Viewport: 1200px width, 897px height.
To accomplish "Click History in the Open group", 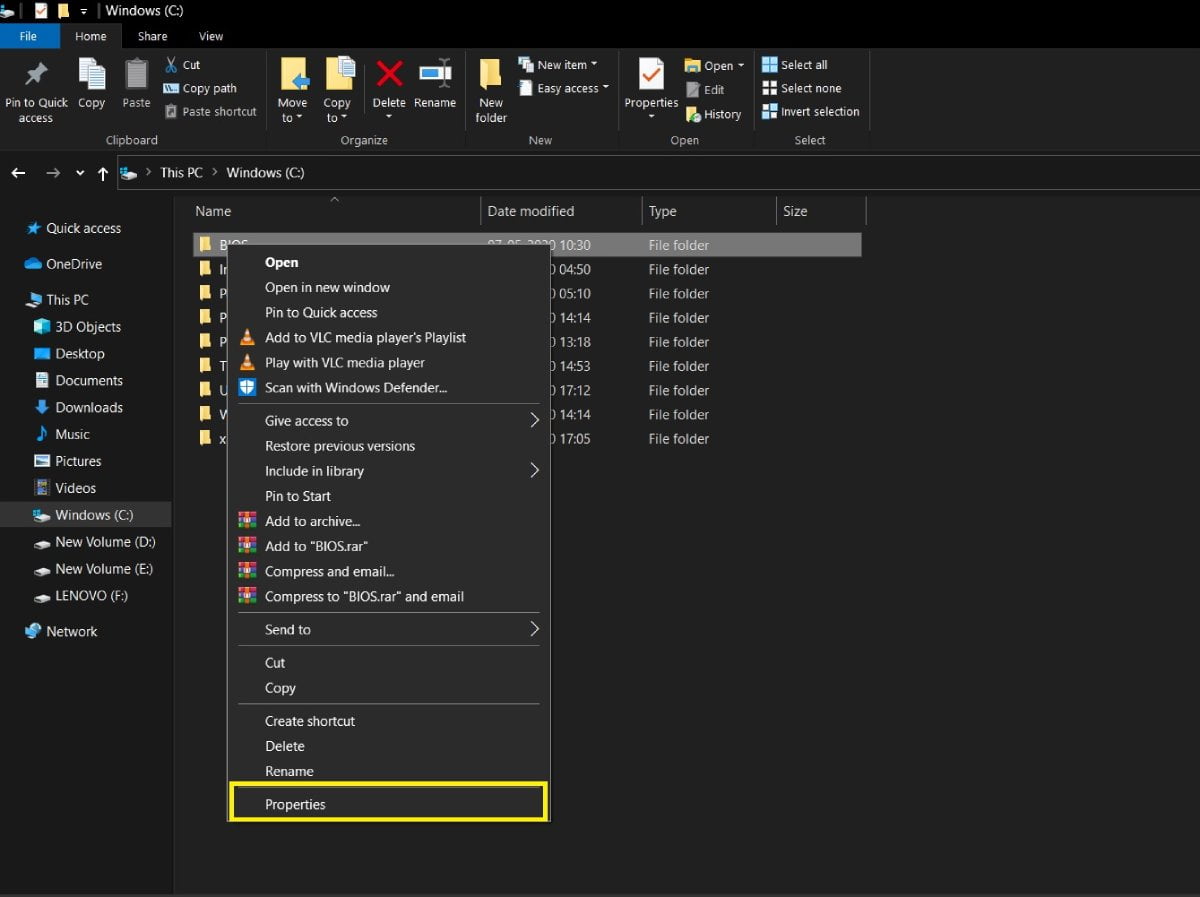I will [713, 114].
